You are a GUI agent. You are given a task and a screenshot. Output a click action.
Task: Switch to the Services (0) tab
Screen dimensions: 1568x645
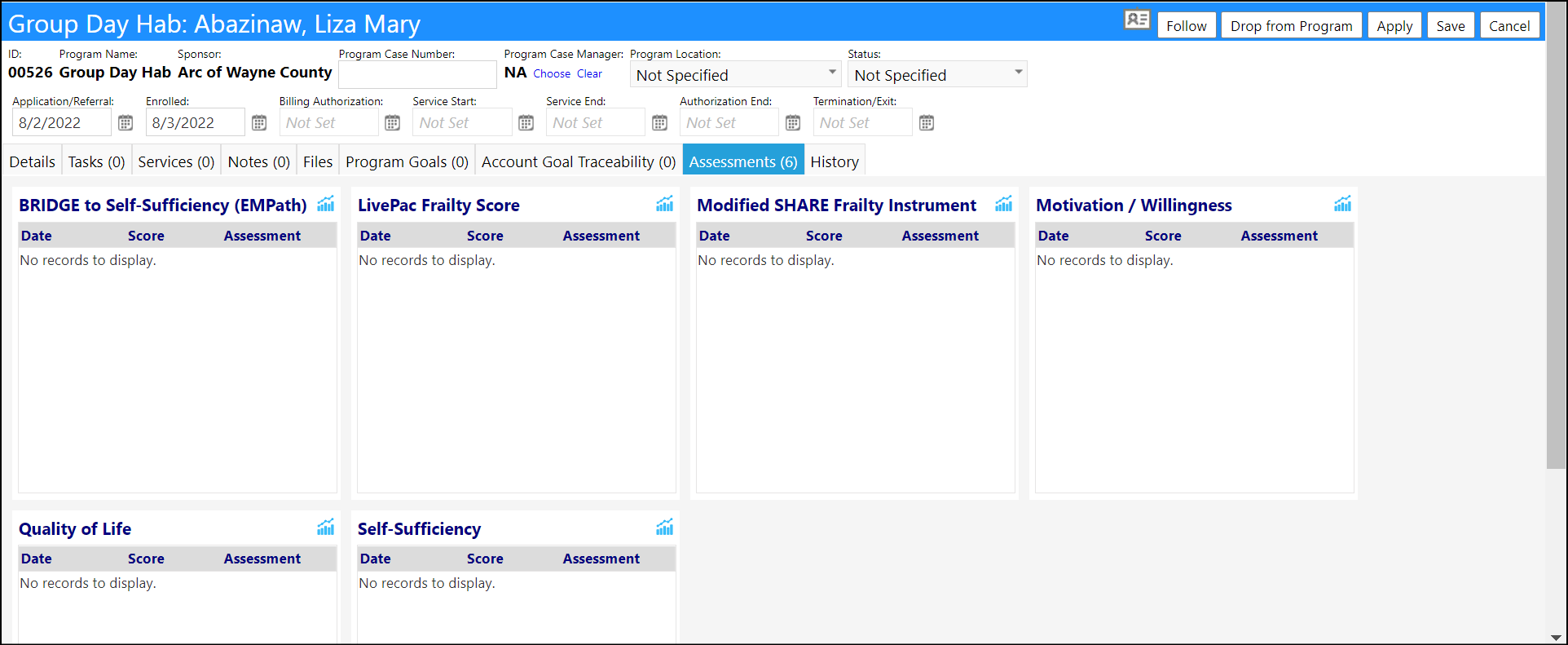(176, 161)
